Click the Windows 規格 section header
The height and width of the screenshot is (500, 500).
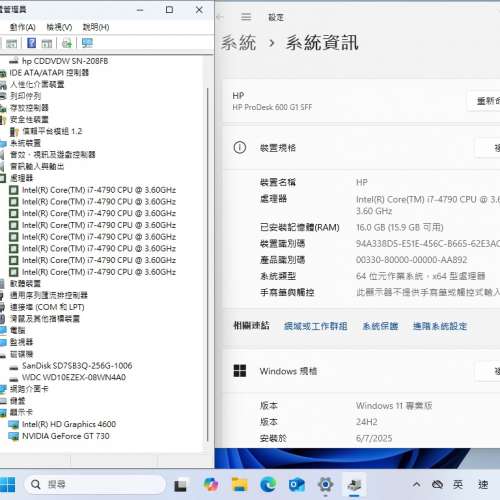click(362, 371)
